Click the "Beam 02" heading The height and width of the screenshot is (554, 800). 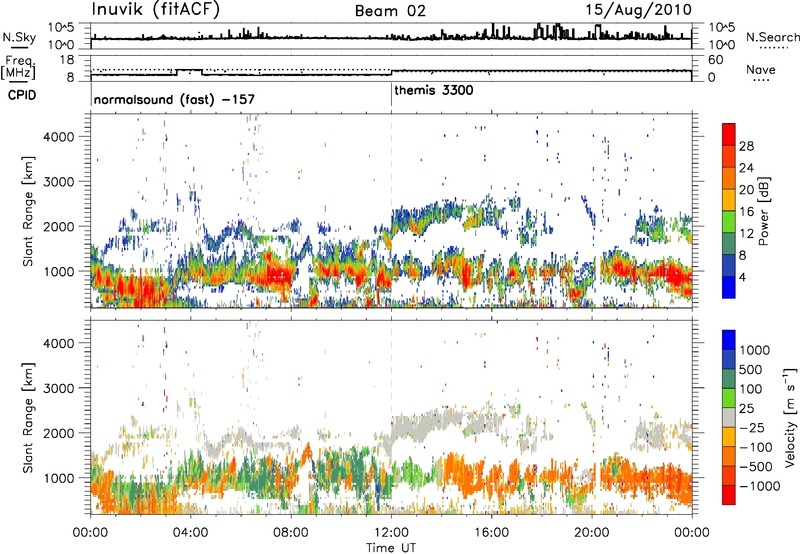390,11
